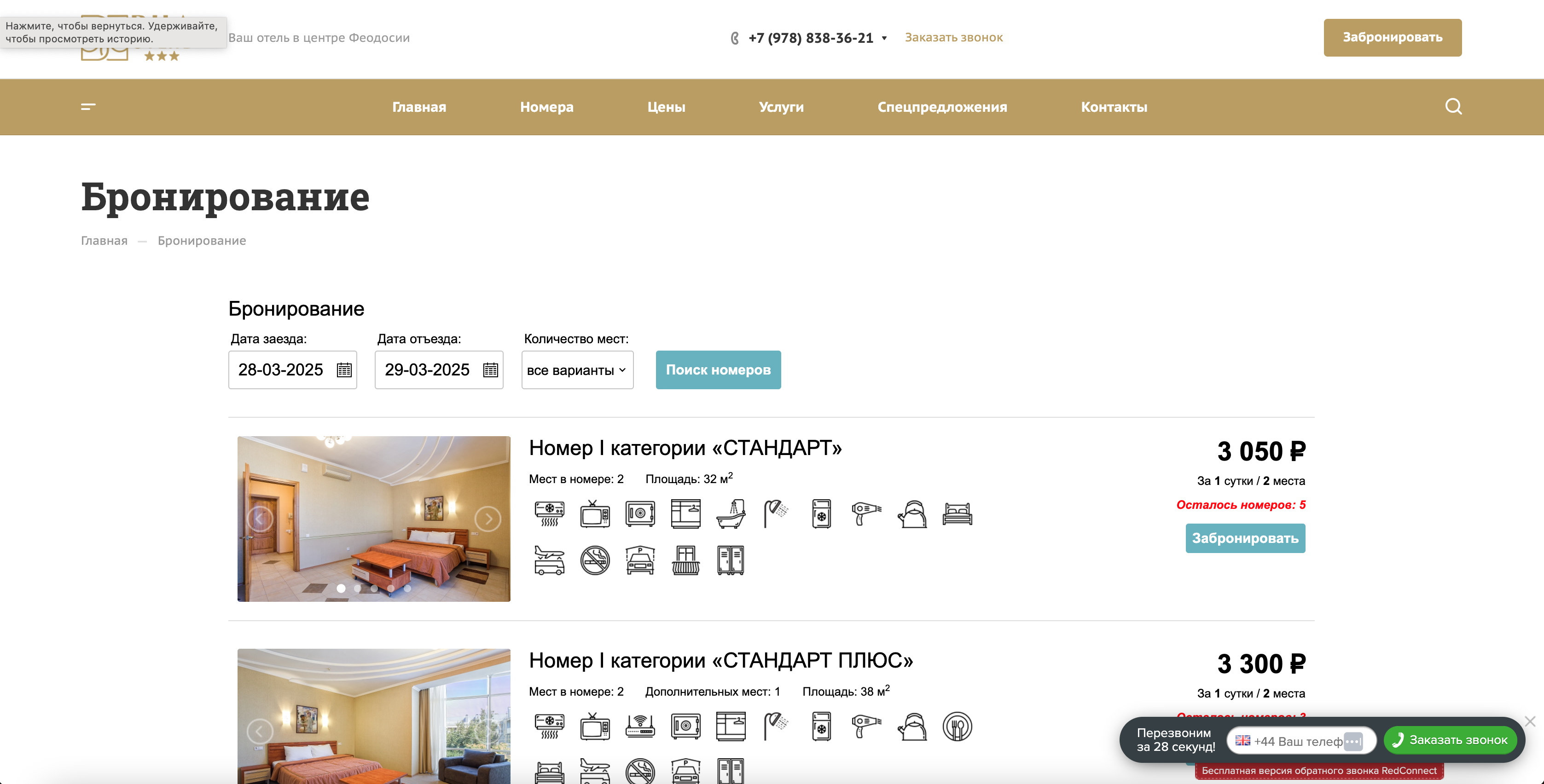Click the TV icon for СТАНДАРТ ПЛЮС room
The width and height of the screenshot is (1544, 784).
tap(595, 726)
